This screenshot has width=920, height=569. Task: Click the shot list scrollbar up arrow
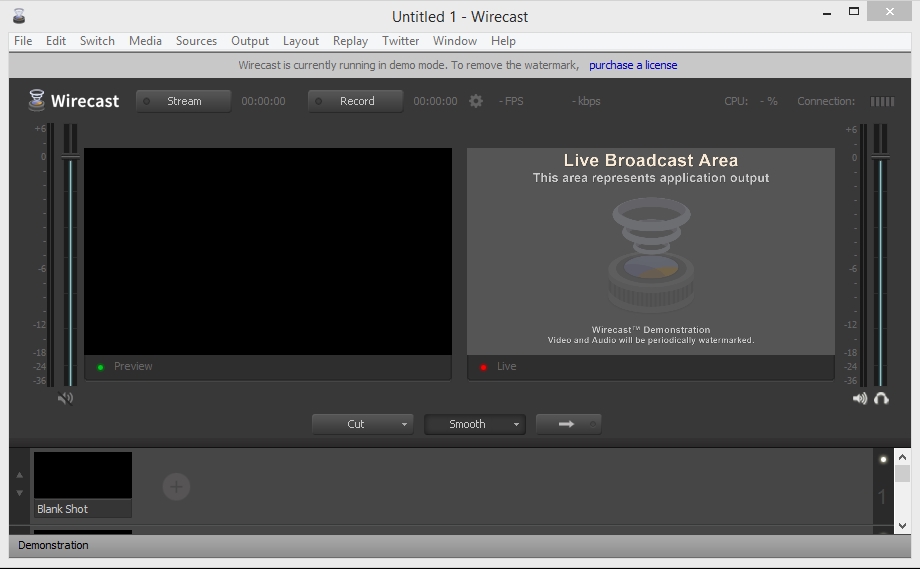(903, 457)
